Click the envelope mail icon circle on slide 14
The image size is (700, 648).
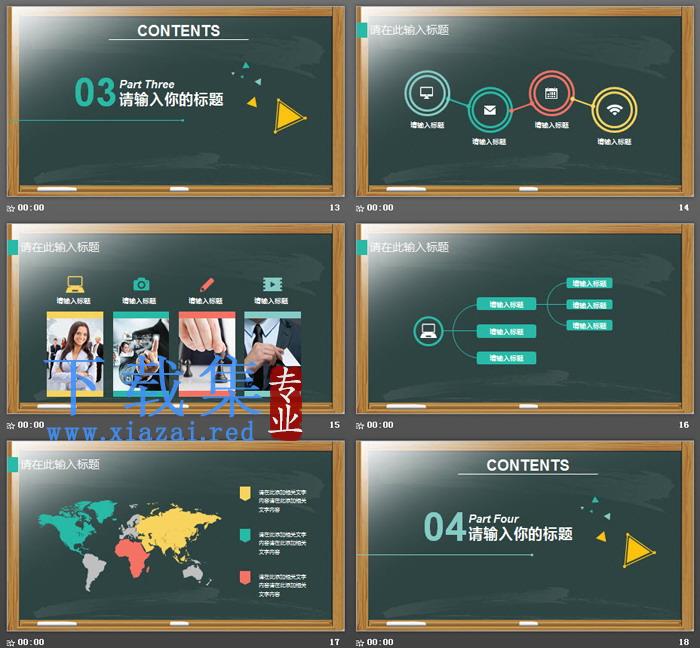click(x=490, y=110)
